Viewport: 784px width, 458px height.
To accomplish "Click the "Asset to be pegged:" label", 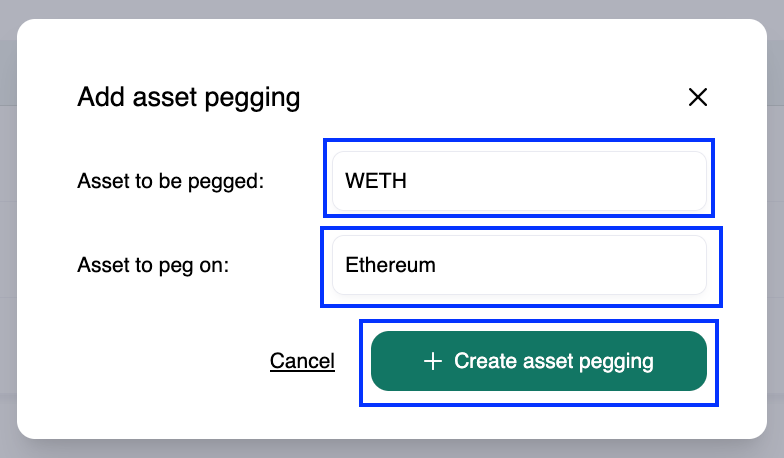I will tap(170, 181).
